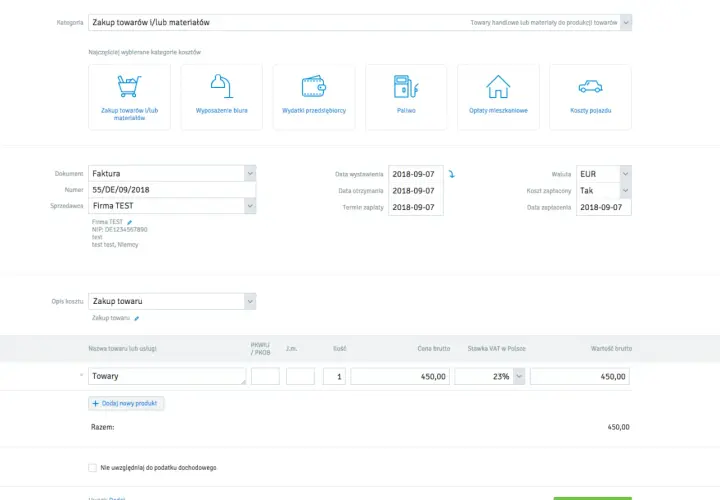Image resolution: width=720 pixels, height=500 pixels.
Task: Select the Koszty pojazdu car icon
Action: pos(591,86)
